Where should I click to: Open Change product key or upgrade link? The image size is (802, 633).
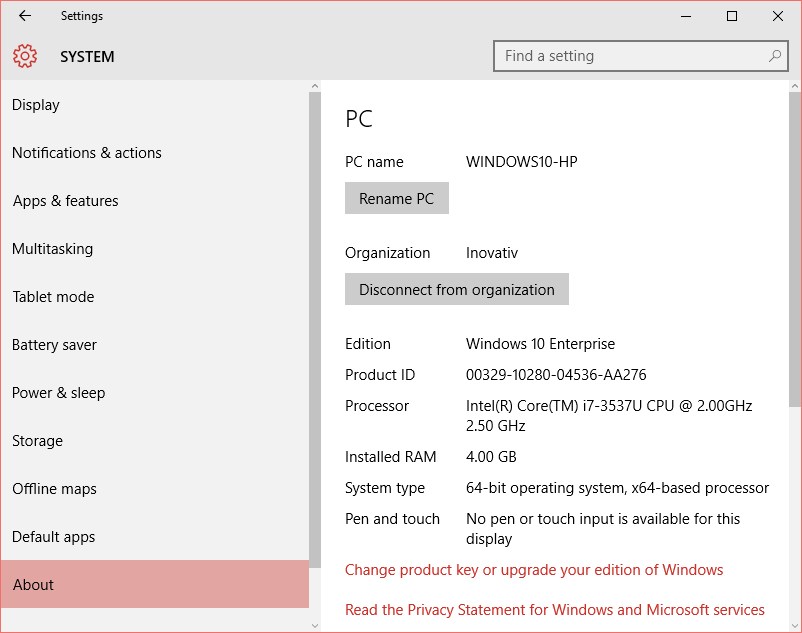point(534,570)
